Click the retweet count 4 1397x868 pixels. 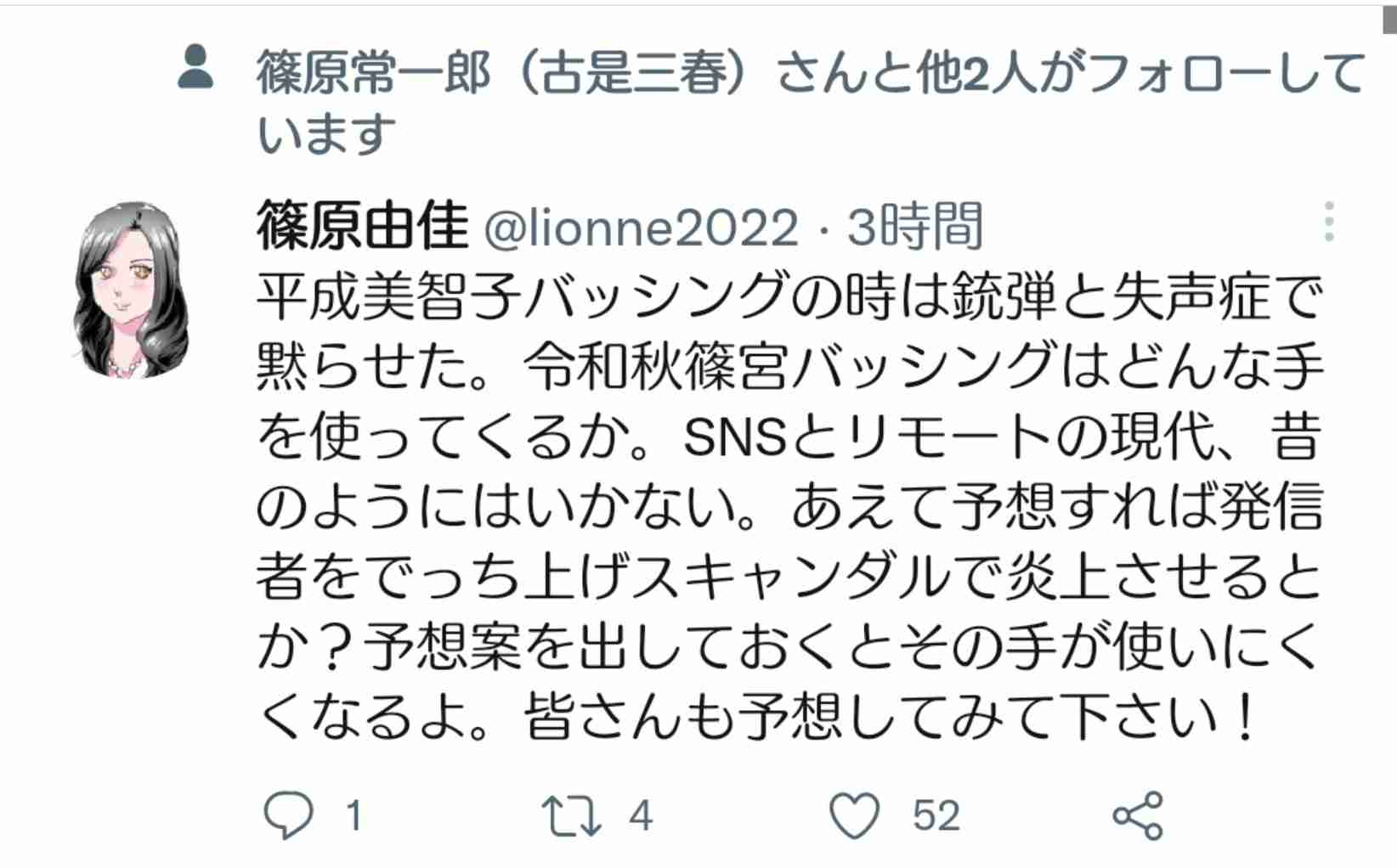click(641, 816)
